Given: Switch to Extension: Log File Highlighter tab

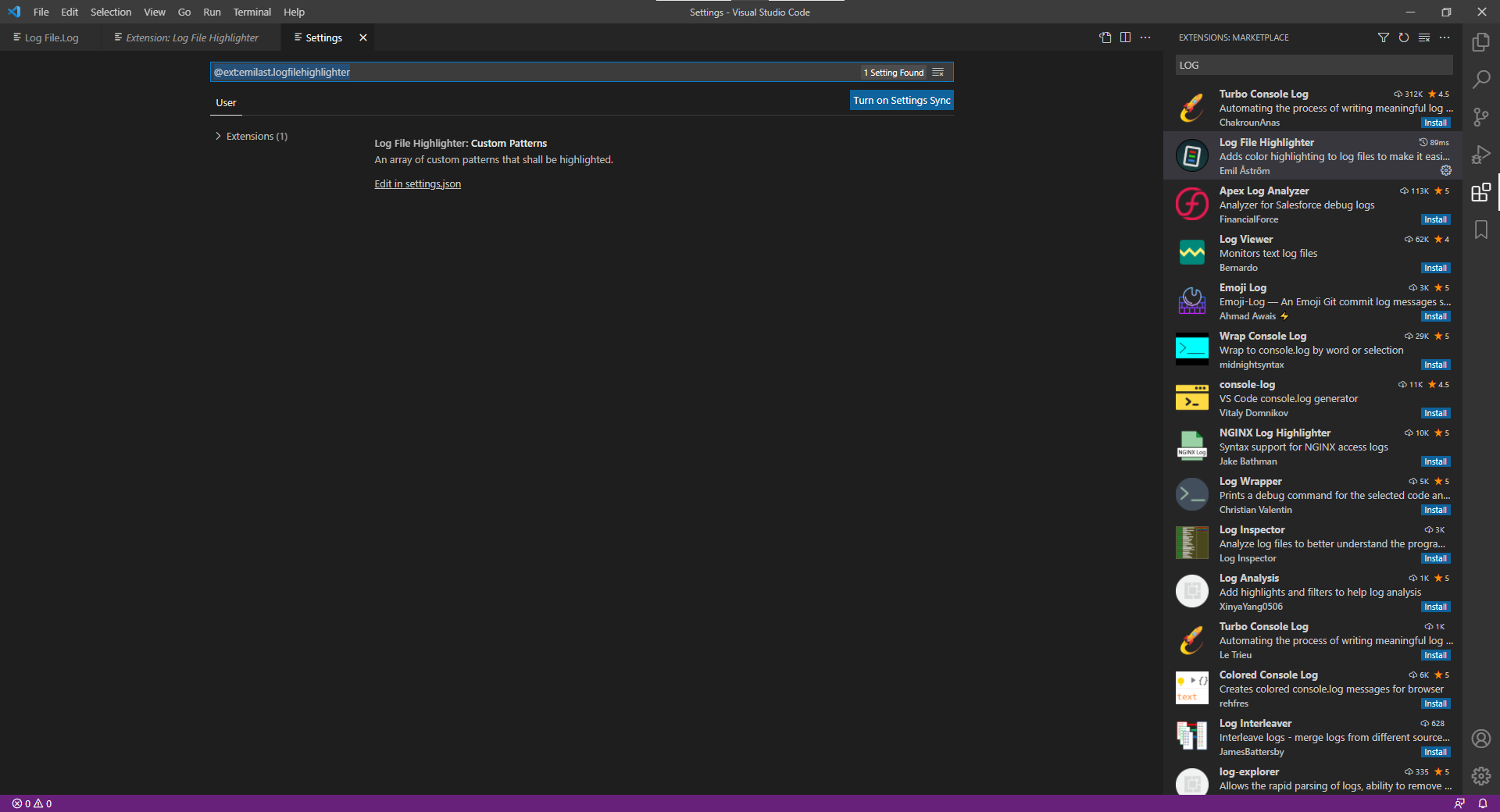Looking at the screenshot, I should tap(191, 37).
